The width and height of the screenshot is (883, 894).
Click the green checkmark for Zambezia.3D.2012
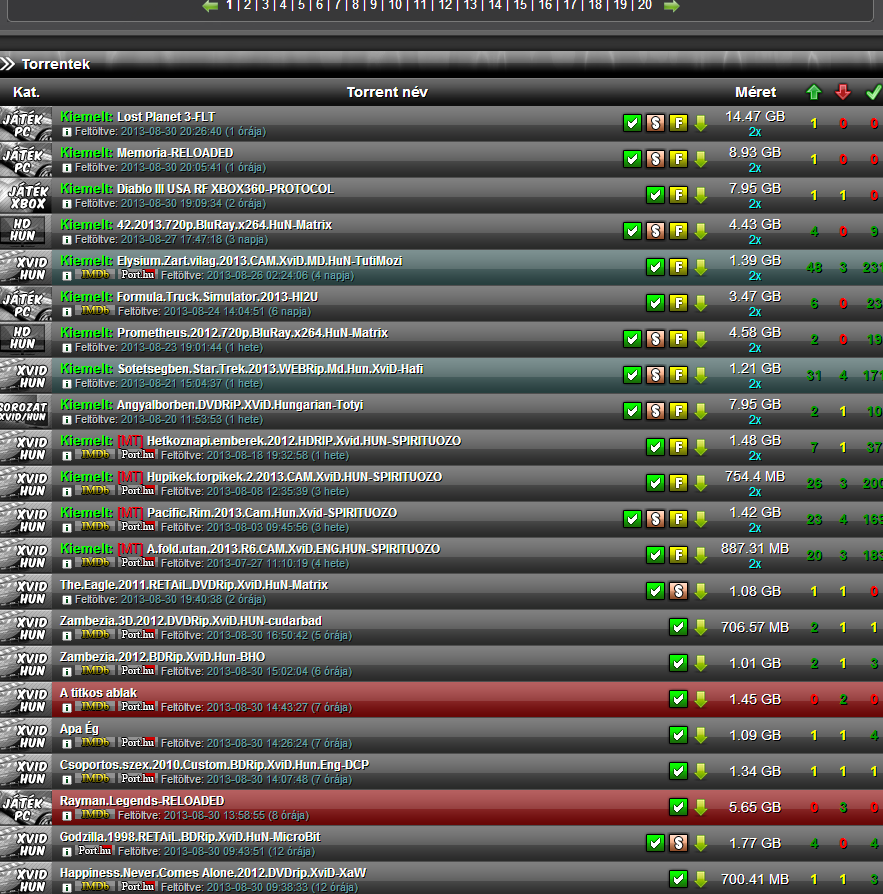(x=678, y=627)
